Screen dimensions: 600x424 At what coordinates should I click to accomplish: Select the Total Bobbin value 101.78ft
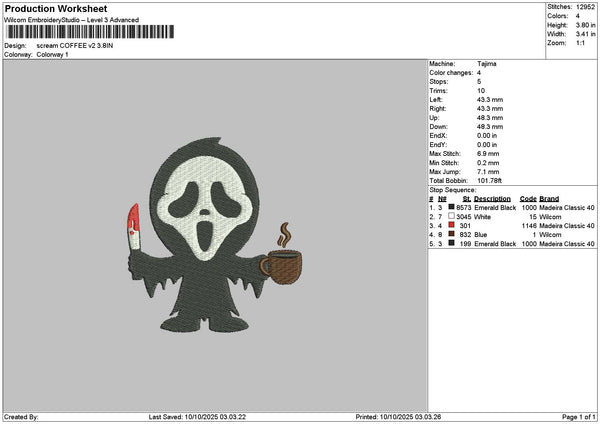[489, 181]
